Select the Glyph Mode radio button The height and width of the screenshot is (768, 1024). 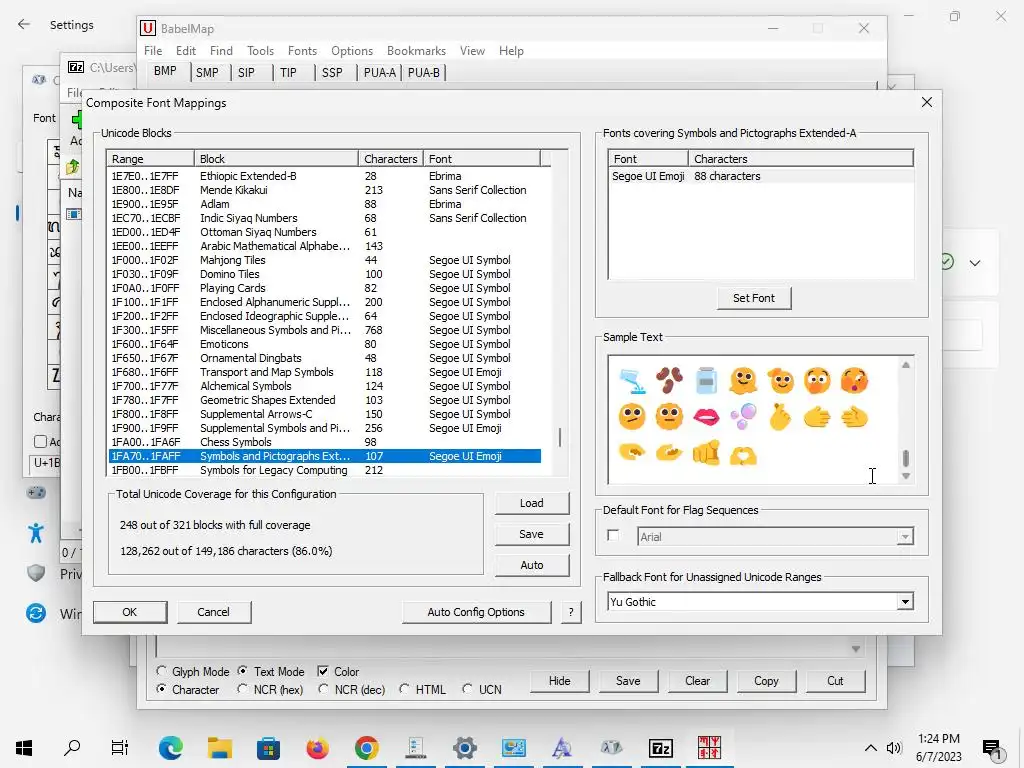[161, 671]
